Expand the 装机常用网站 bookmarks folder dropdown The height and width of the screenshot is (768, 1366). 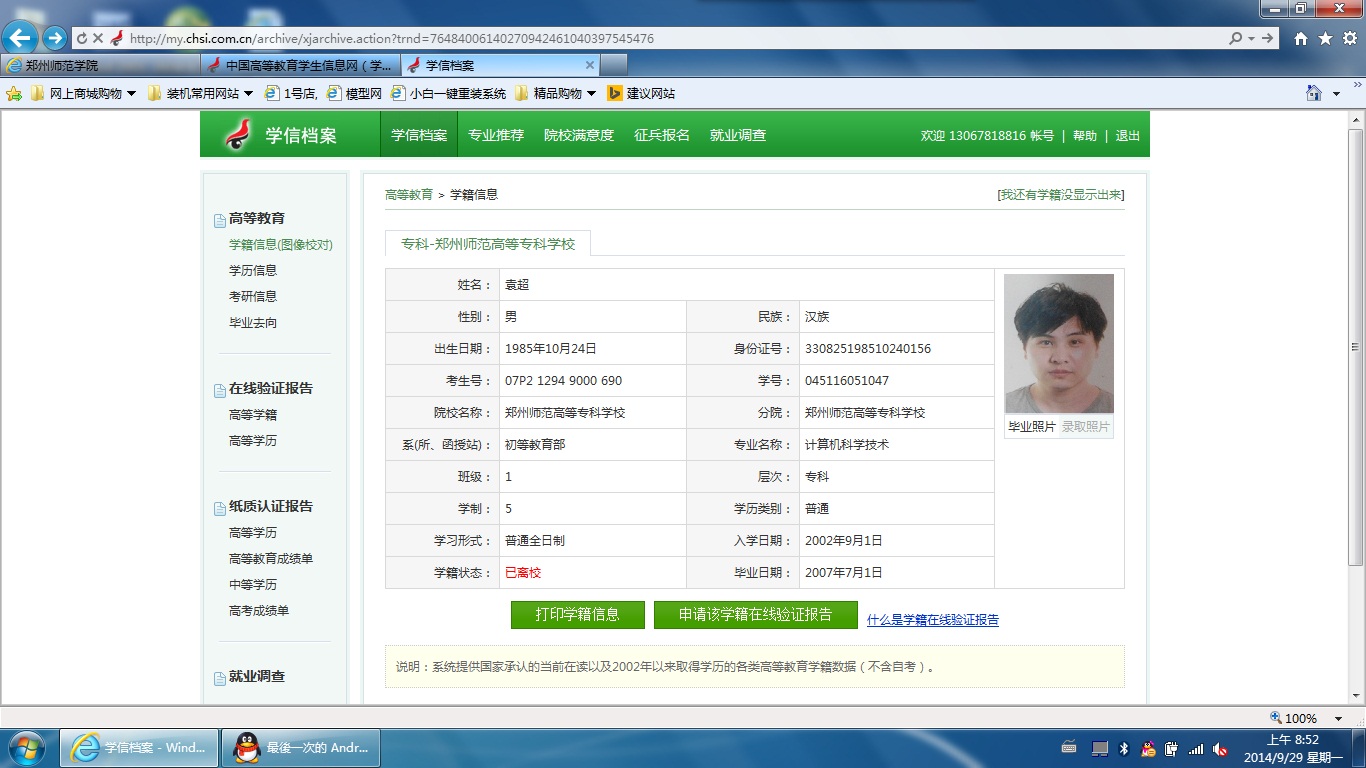pyautogui.click(x=248, y=94)
